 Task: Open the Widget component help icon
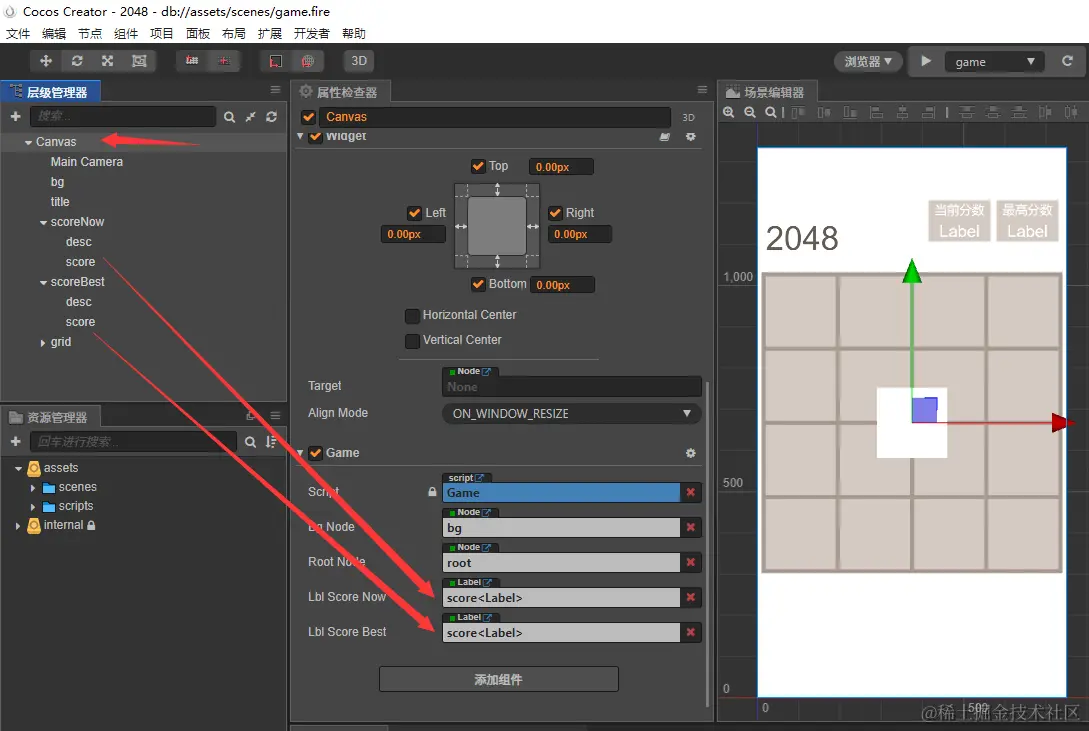coord(665,137)
